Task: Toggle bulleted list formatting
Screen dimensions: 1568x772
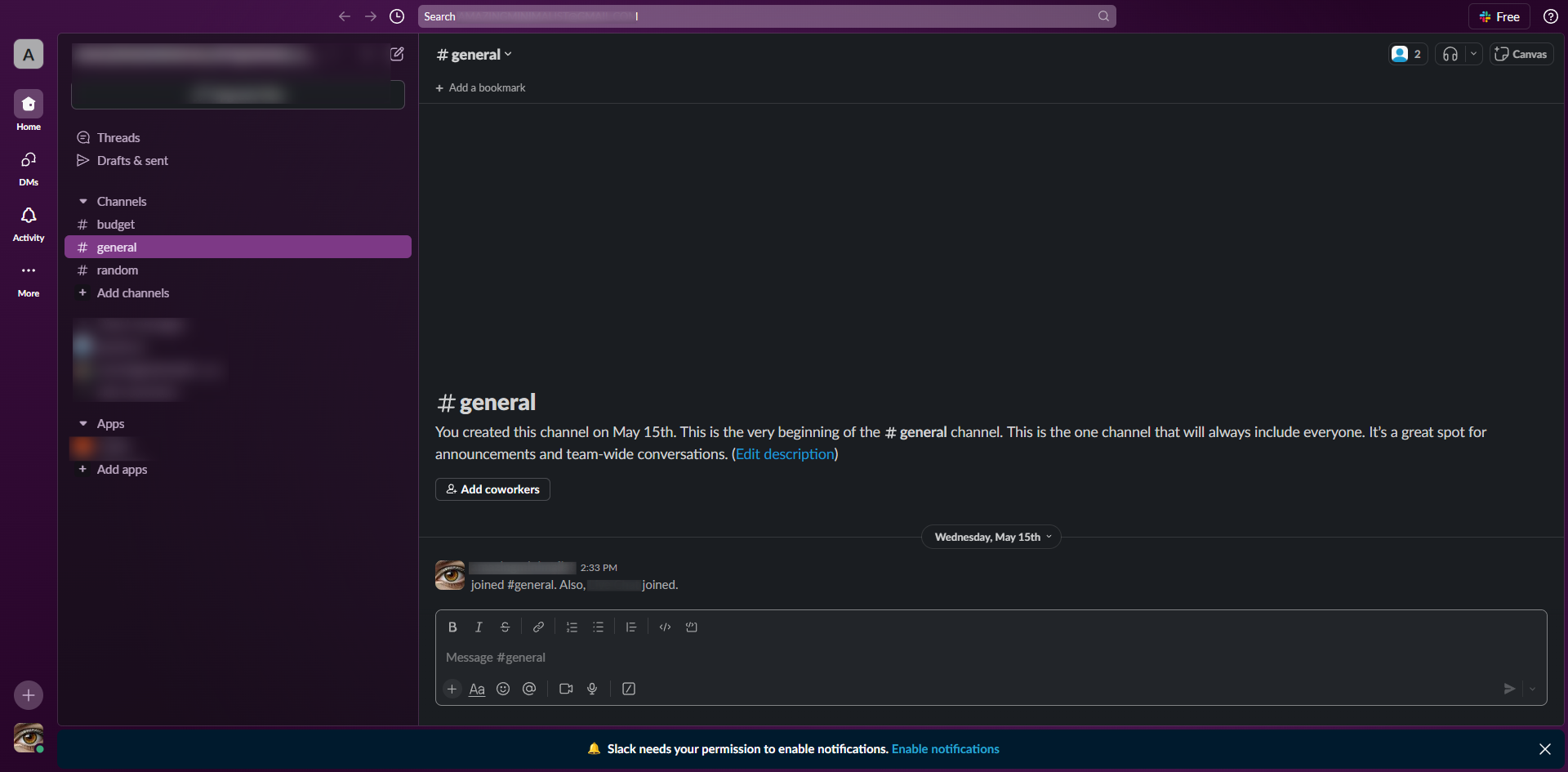Action: (x=598, y=627)
